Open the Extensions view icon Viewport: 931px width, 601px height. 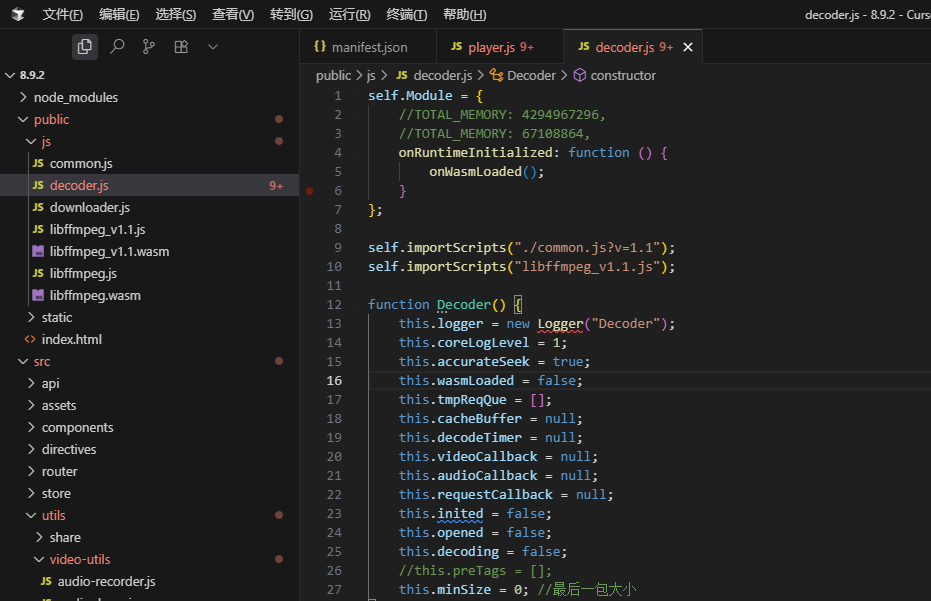[x=181, y=46]
